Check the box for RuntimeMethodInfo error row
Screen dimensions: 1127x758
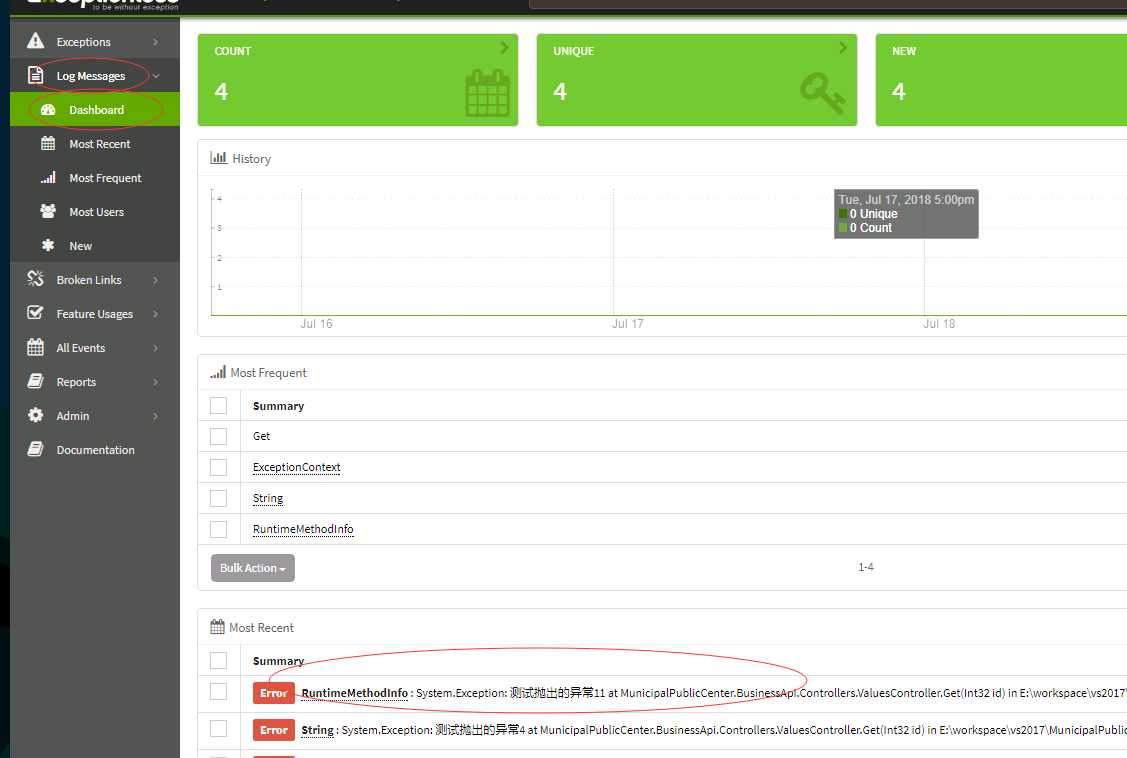coord(218,691)
